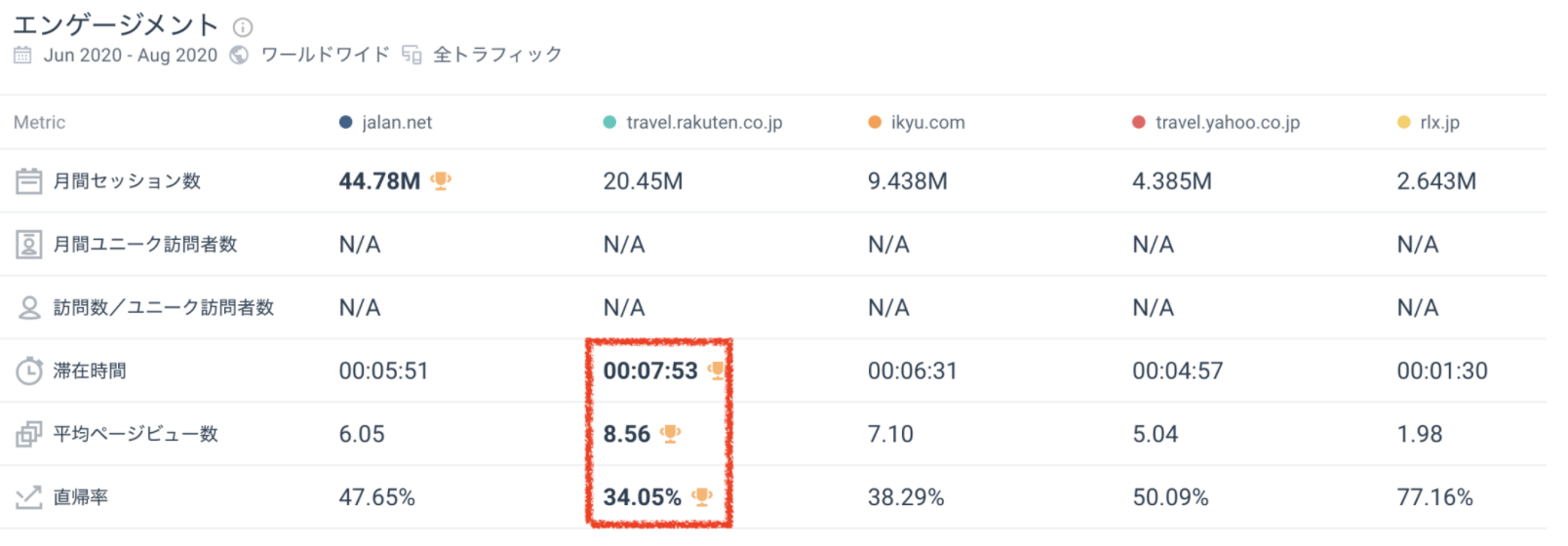The image size is (1568, 546).
Task: Click the 平均ページビュー数 pages icon
Action: click(29, 435)
